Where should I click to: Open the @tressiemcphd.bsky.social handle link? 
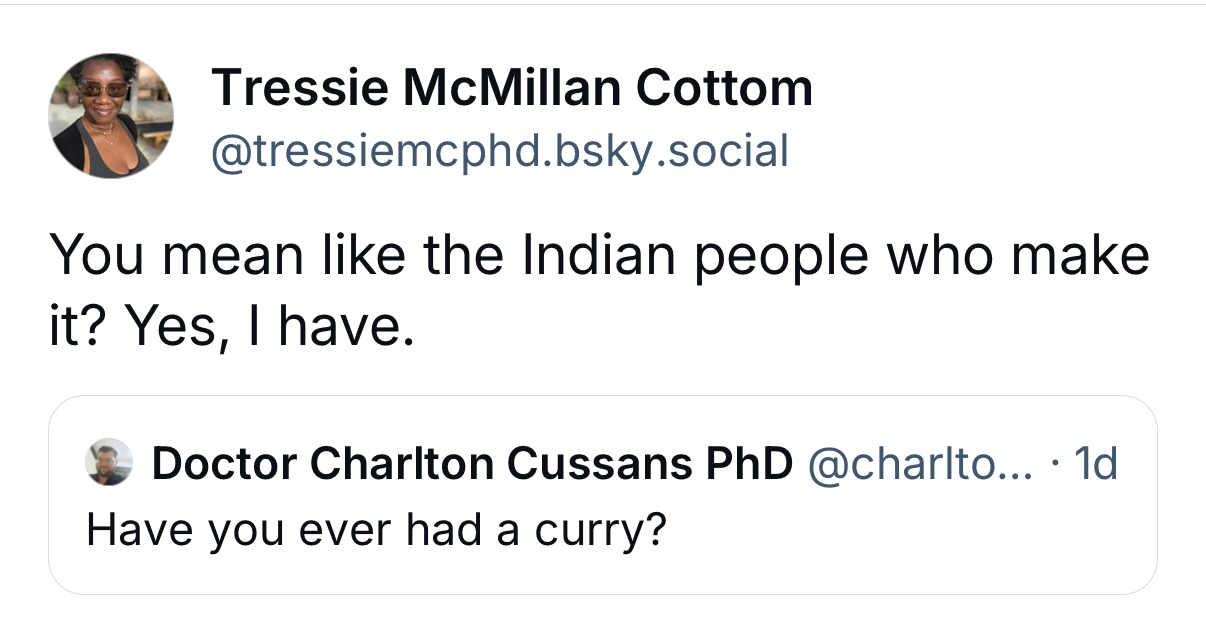click(499, 151)
